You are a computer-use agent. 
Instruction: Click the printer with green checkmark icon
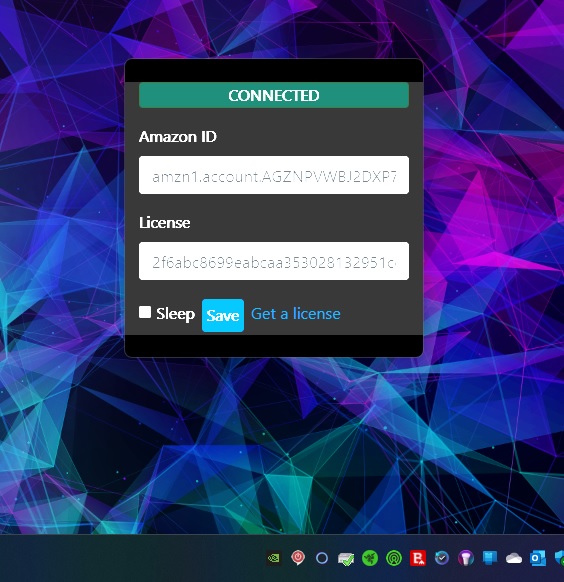(346, 559)
